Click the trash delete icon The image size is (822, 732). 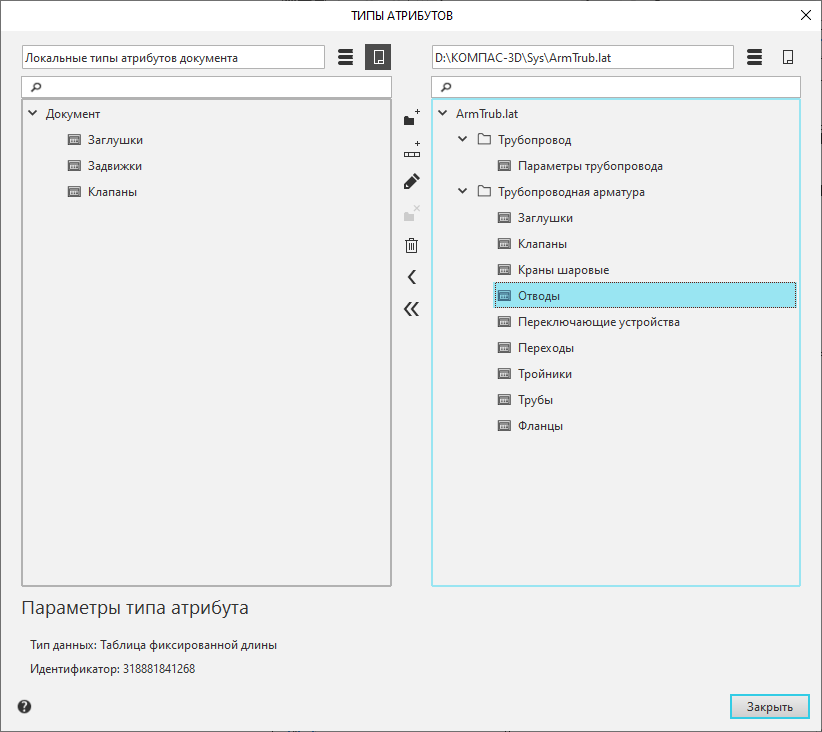click(411, 245)
